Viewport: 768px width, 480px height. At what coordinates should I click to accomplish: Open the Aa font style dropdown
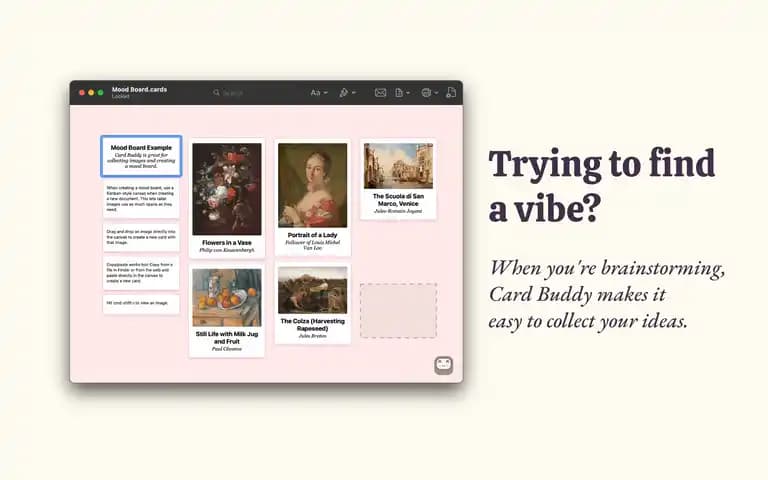tap(318, 93)
